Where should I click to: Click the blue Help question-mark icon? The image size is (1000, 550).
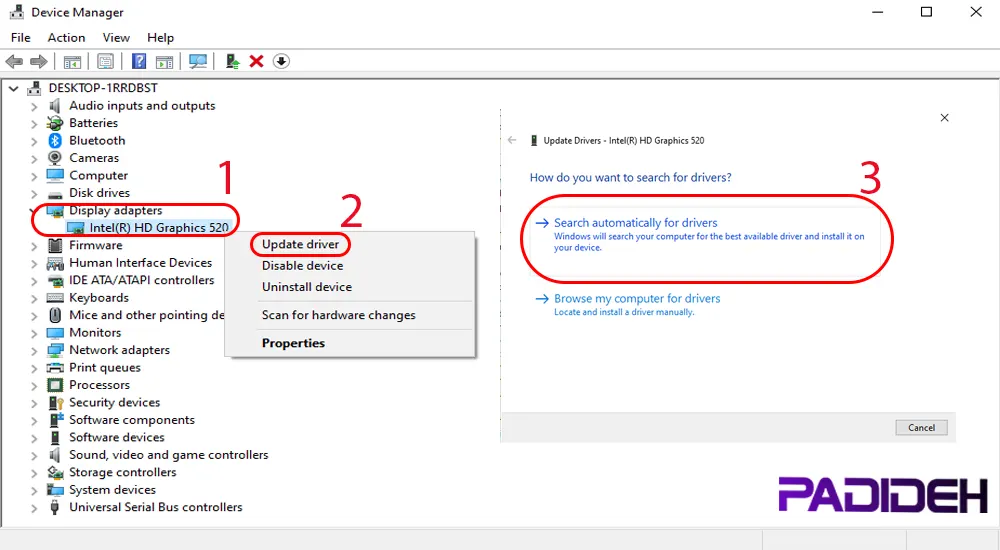(x=138, y=61)
